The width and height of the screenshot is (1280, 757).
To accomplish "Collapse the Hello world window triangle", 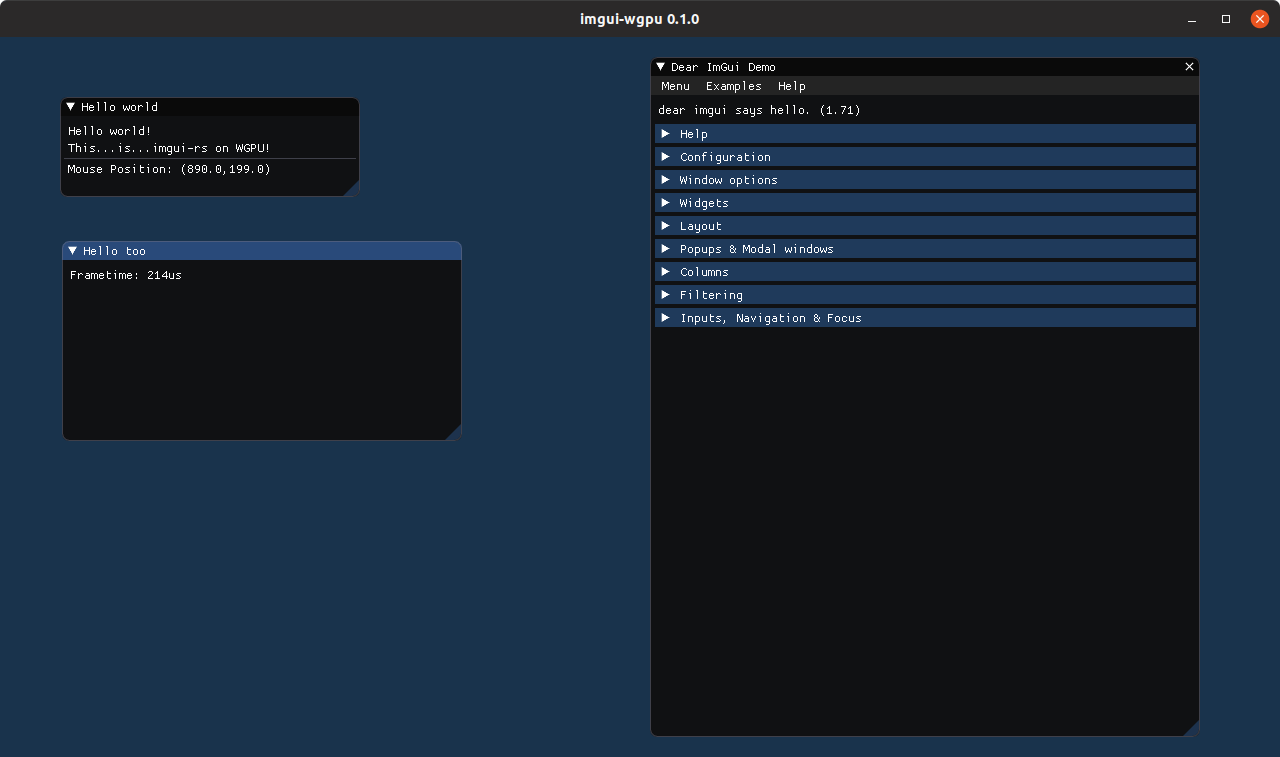I will click(71, 107).
